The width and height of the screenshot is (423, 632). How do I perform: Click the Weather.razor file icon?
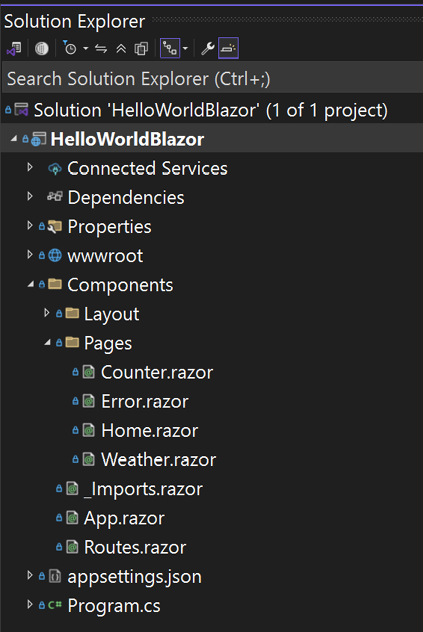point(89,459)
